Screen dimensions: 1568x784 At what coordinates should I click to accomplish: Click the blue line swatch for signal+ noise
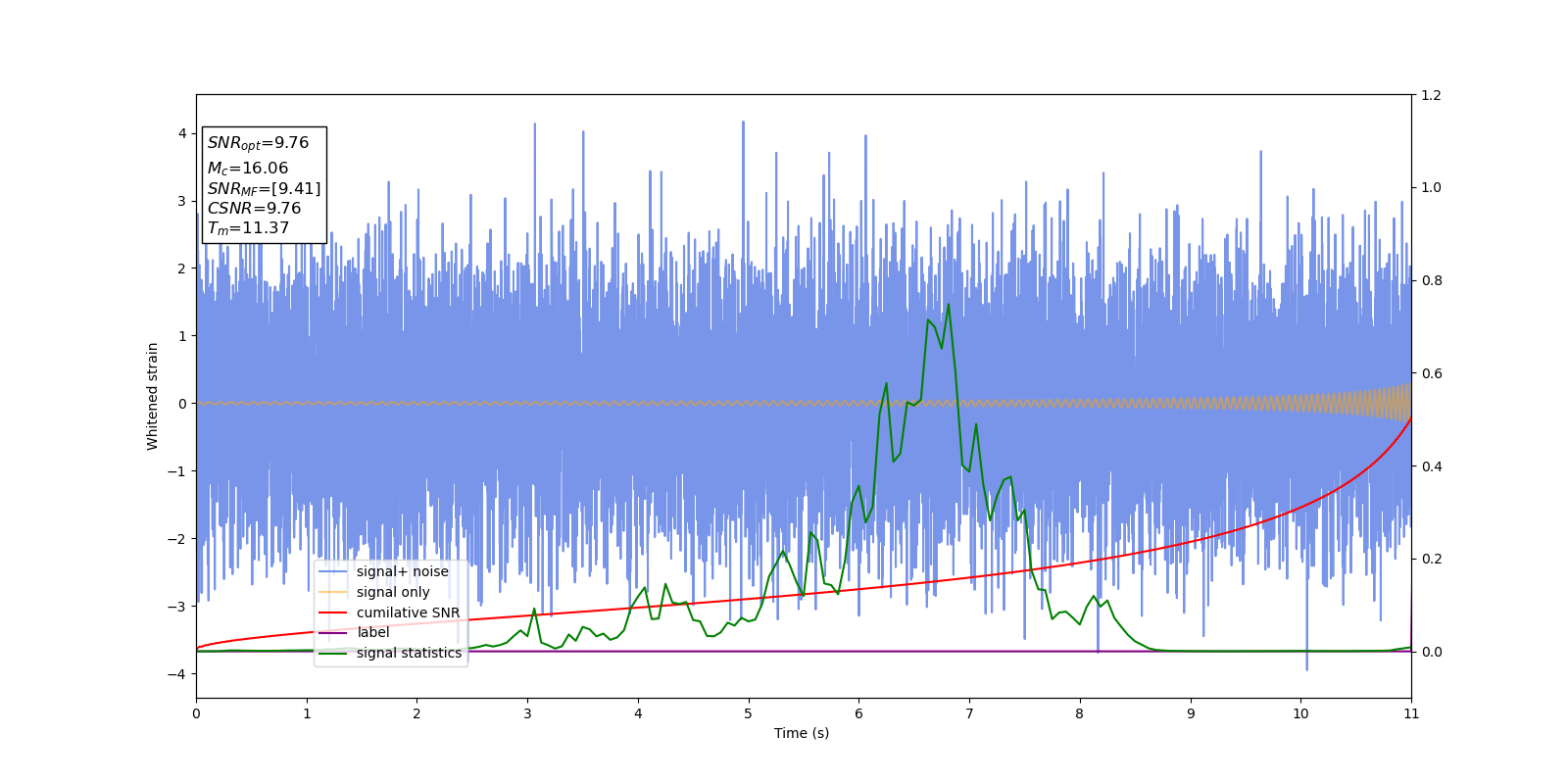[333, 572]
